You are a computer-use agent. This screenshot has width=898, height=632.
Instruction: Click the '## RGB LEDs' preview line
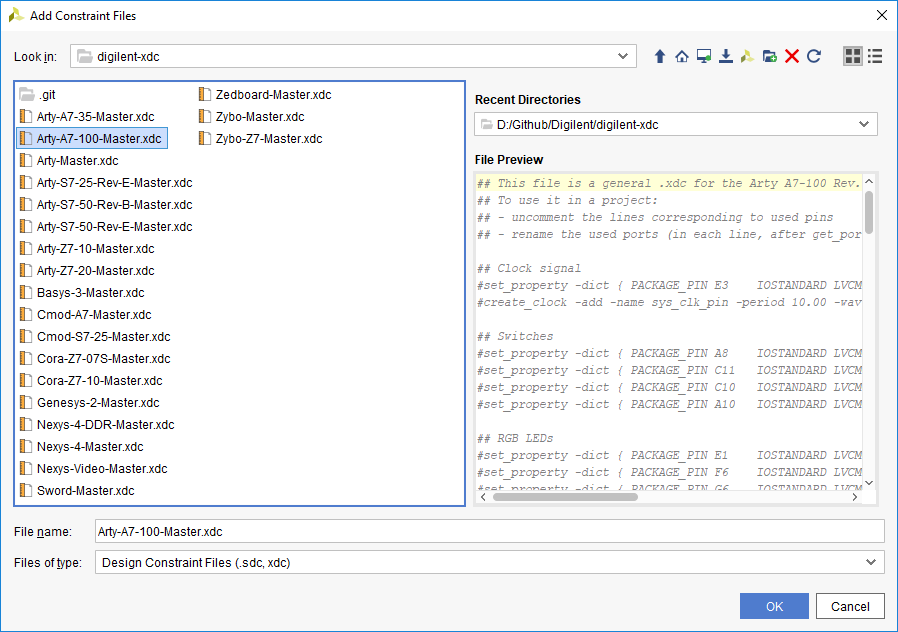(515, 438)
